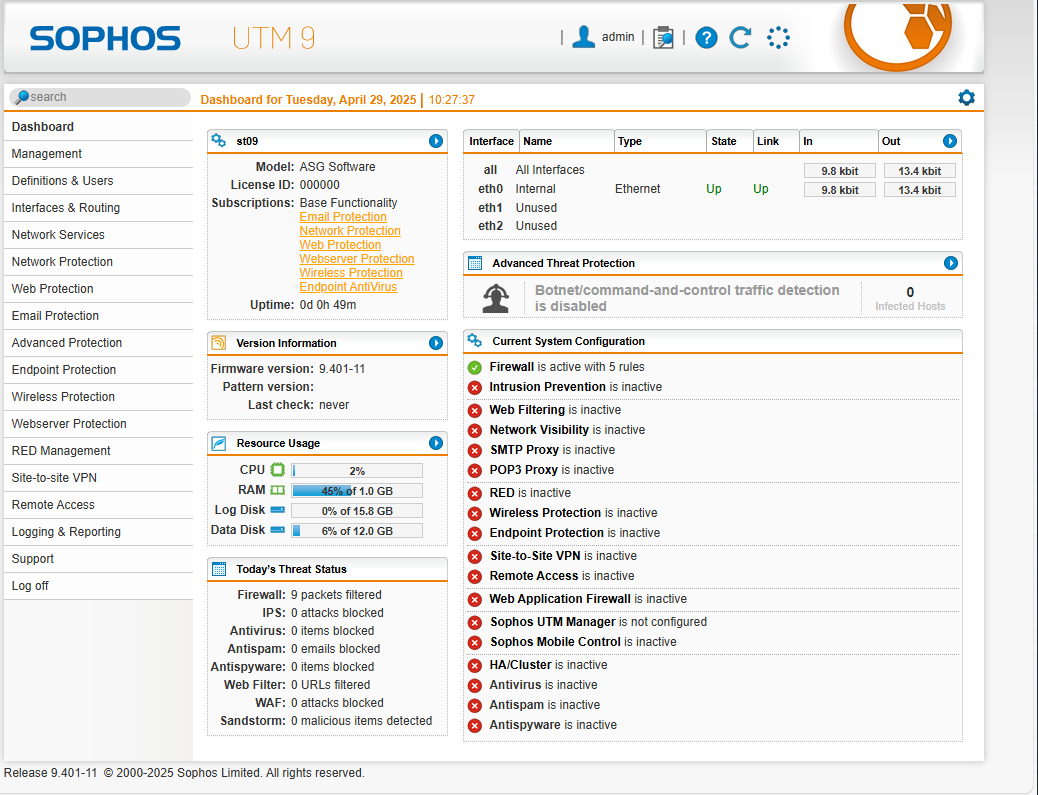This screenshot has height=795, width=1038.
Task: Open the Support menu
Action: point(99,559)
